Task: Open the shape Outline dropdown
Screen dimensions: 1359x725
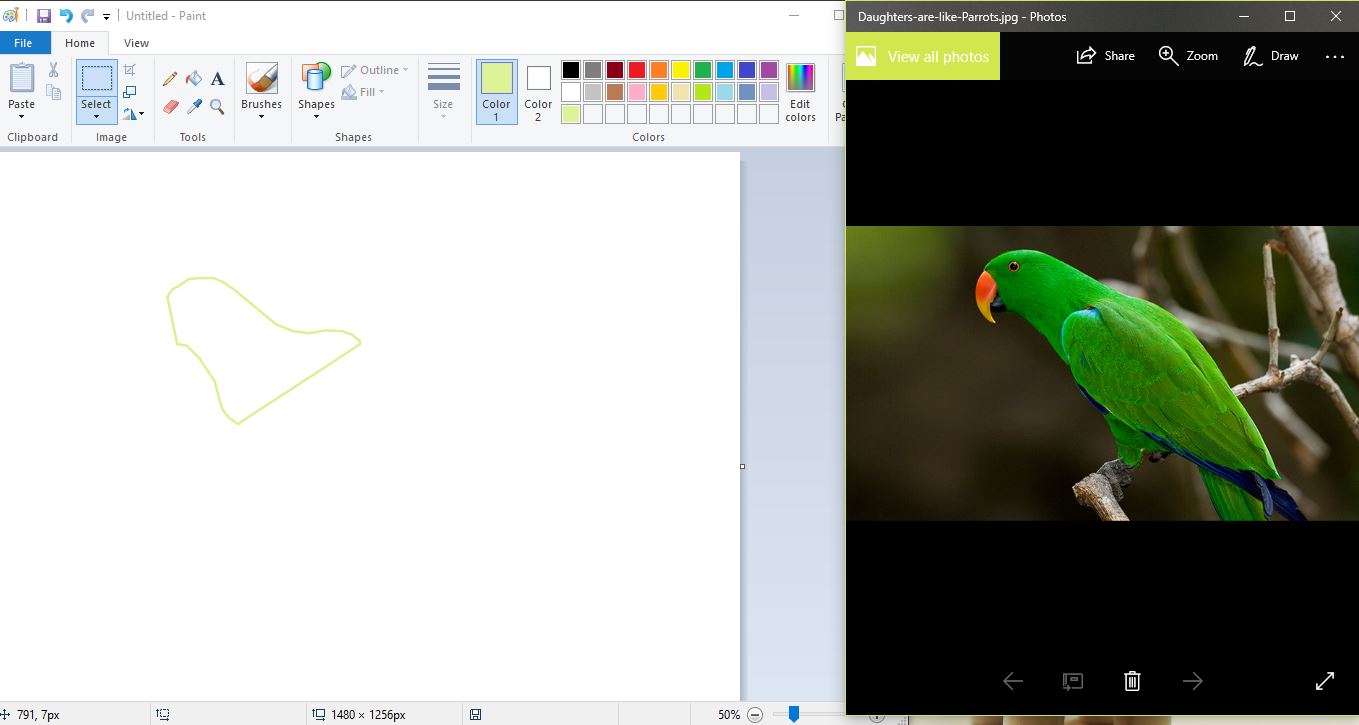Action: (x=375, y=70)
